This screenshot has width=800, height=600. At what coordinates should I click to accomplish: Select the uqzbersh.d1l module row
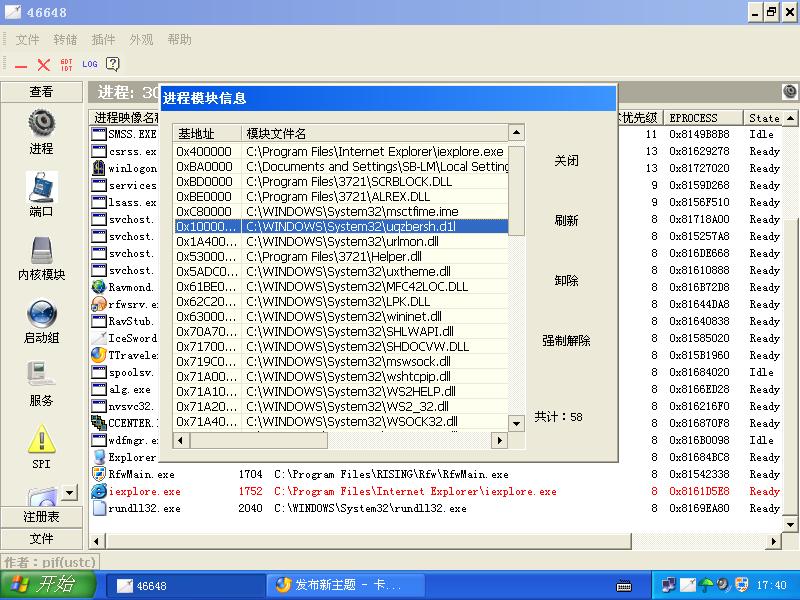point(341,227)
